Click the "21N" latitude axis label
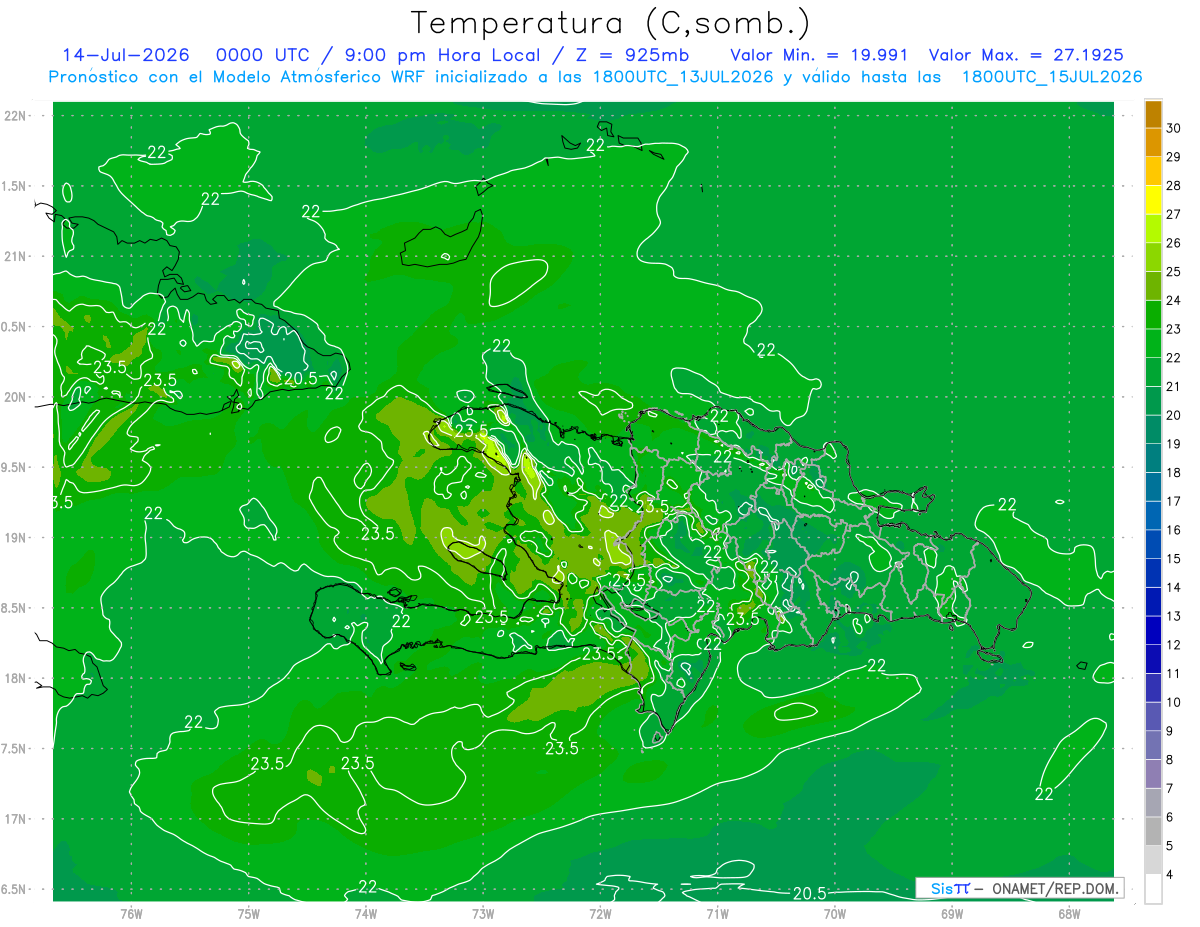Screen dimensions: 1200x927 [x=16, y=256]
